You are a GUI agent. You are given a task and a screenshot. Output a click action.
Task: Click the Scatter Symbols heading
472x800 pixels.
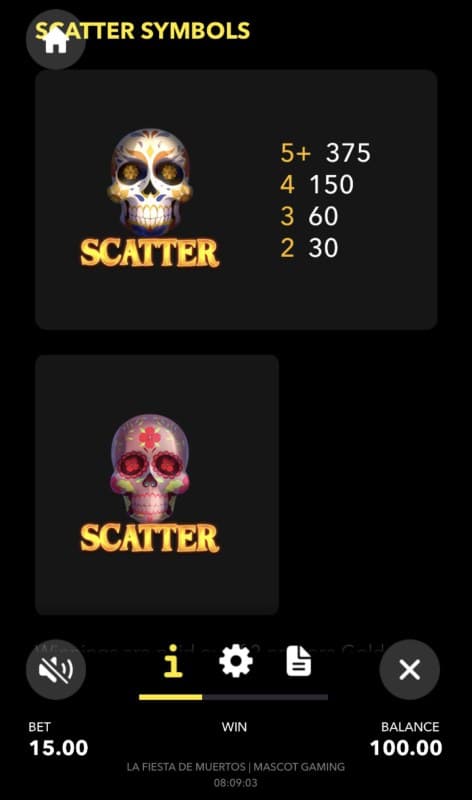(x=142, y=31)
